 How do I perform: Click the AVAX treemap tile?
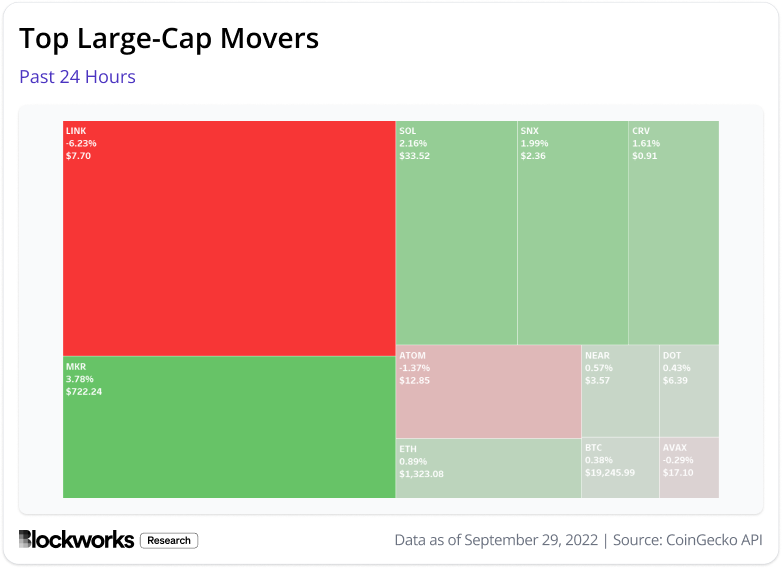[x=689, y=468]
